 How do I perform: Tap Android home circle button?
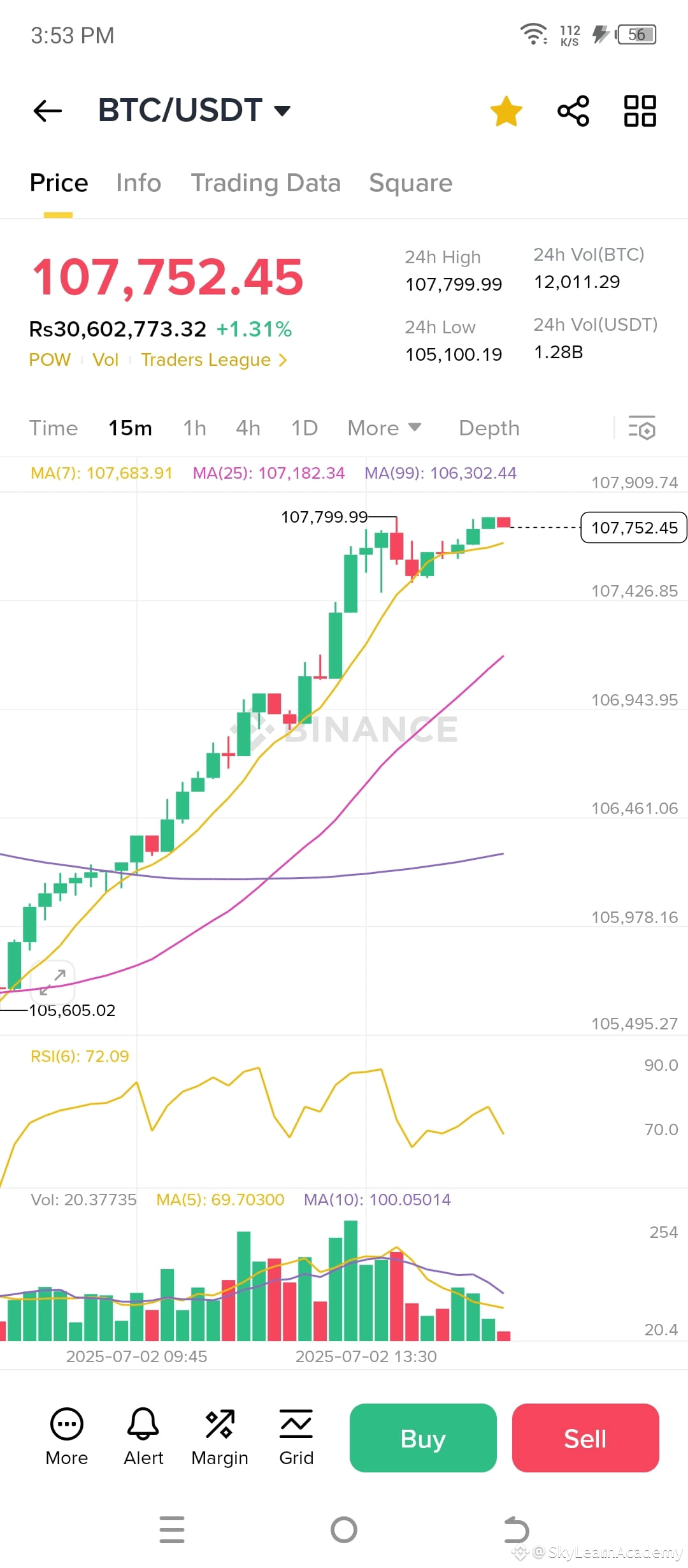344,1530
